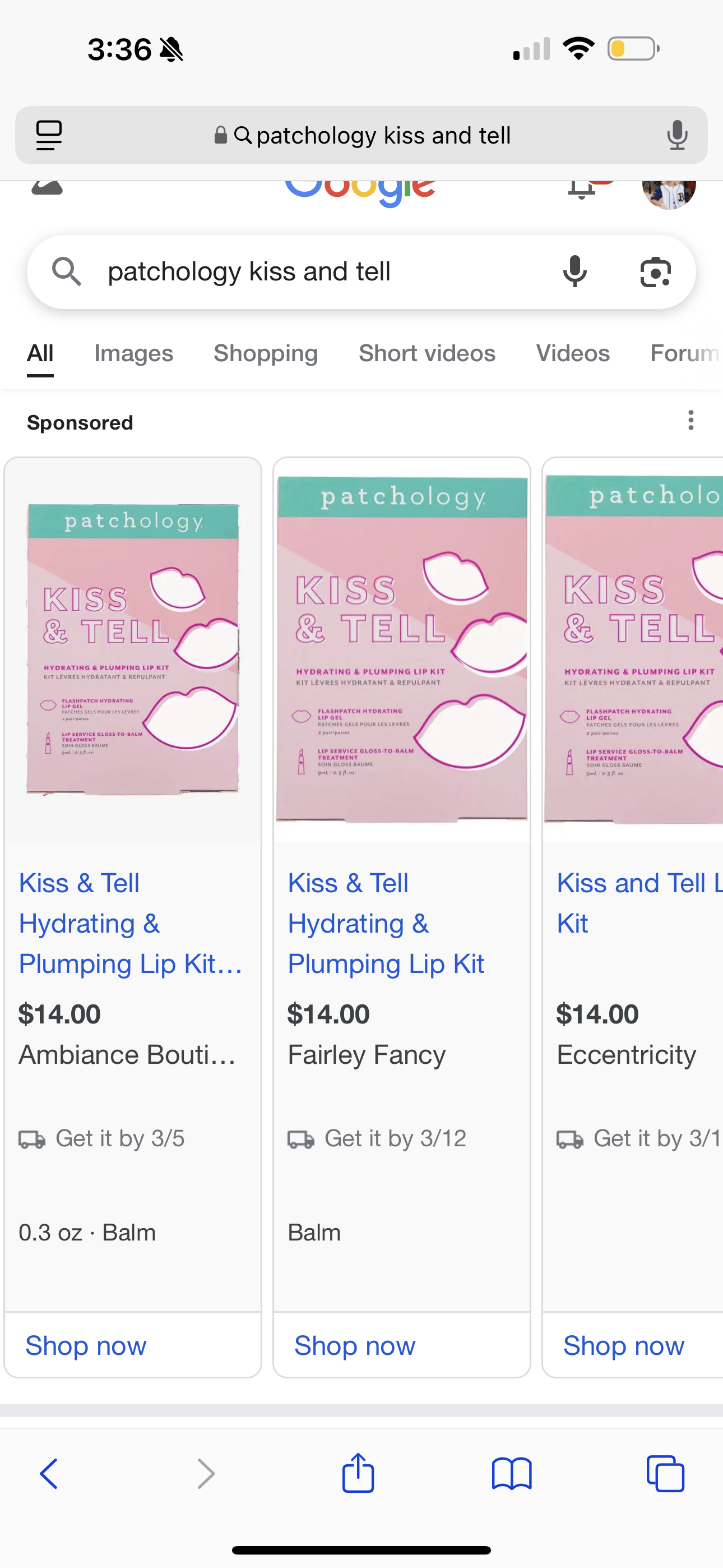Image resolution: width=723 pixels, height=1568 pixels.
Task: Tap Google voice search microphone
Action: tap(574, 271)
